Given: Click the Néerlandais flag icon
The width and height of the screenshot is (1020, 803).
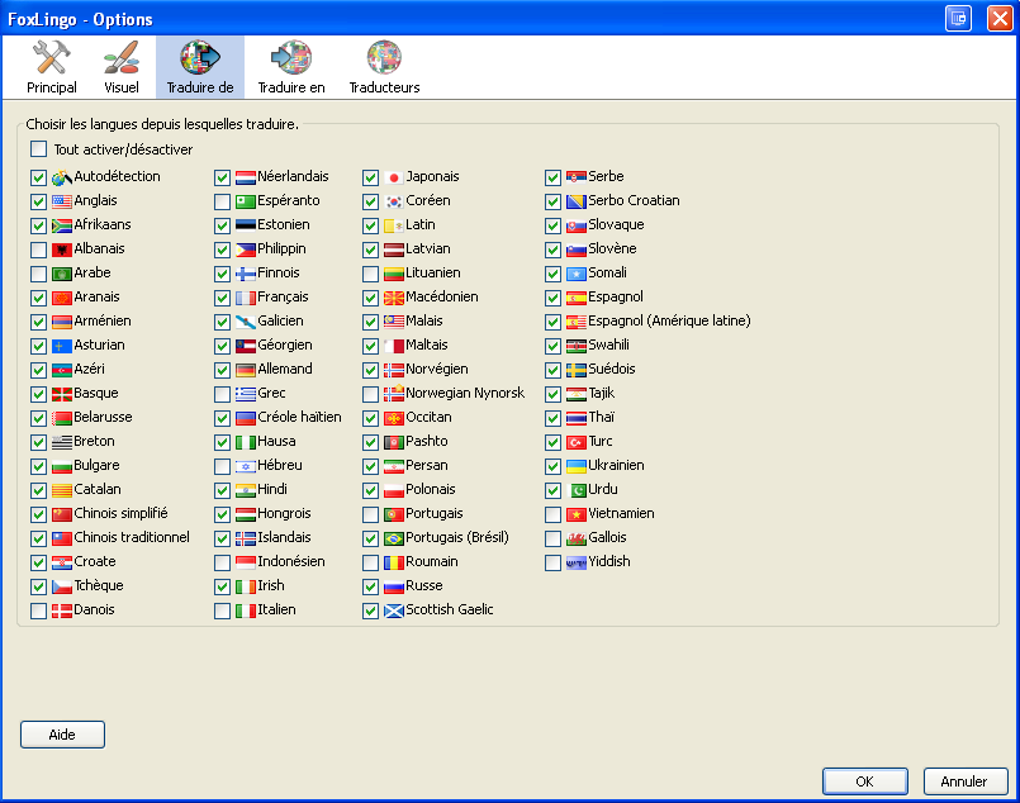Looking at the screenshot, I should (245, 178).
